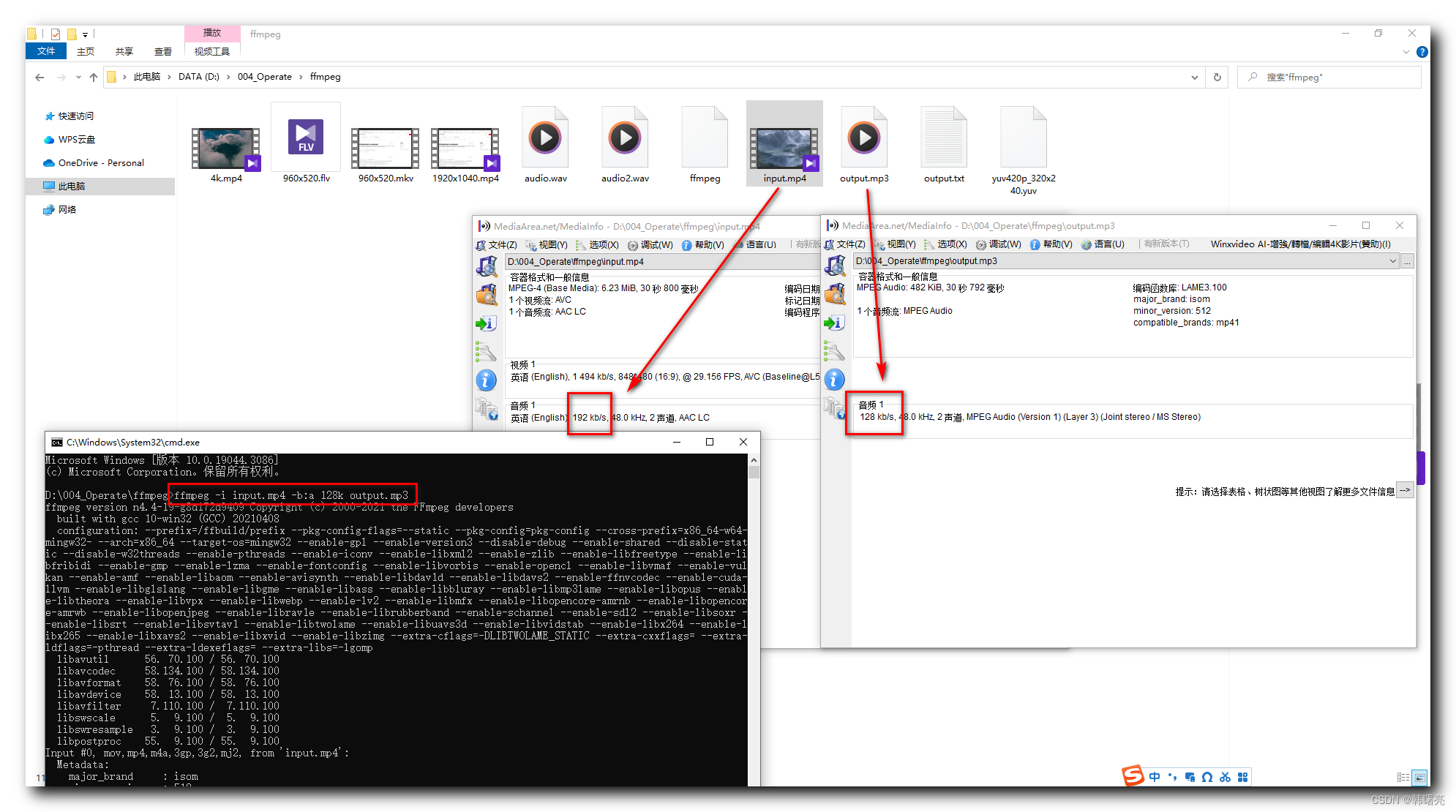Screen dimensions: 1456x812
Task: Select the audio.wav file icon
Action: (x=546, y=138)
